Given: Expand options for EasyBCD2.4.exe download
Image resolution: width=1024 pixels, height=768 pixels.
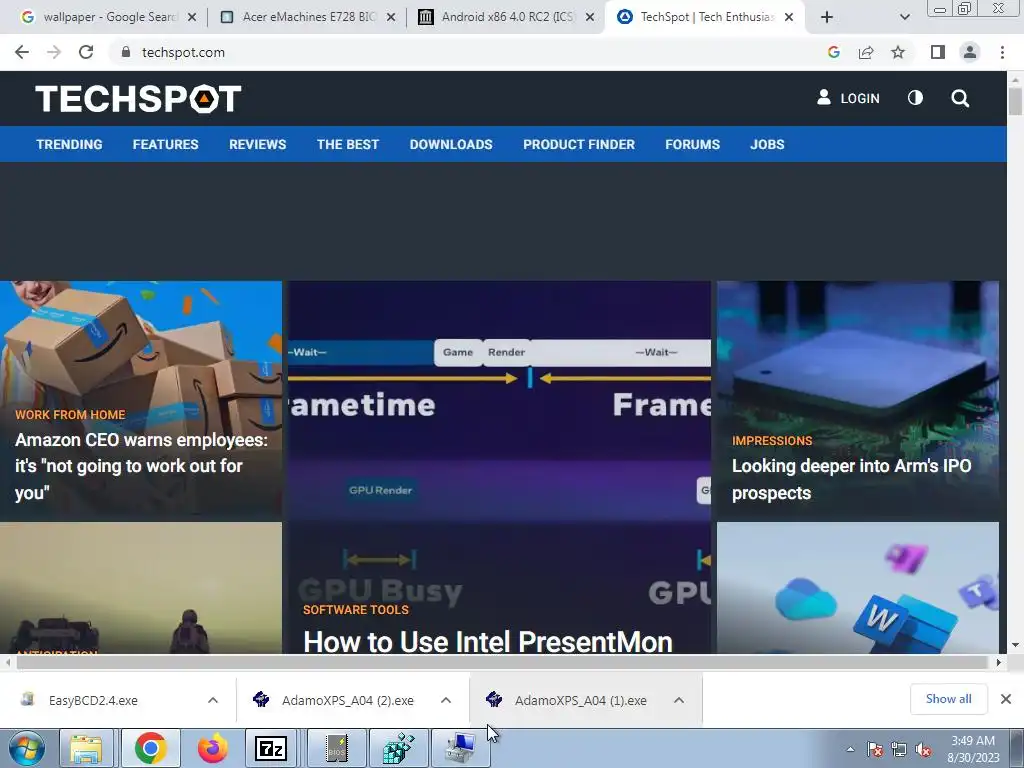Looking at the screenshot, I should click(x=213, y=700).
